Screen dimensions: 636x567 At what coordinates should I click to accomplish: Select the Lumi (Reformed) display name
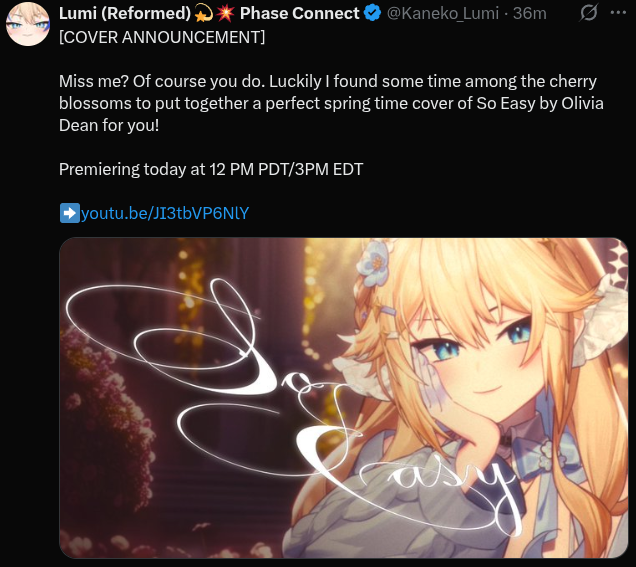(125, 14)
